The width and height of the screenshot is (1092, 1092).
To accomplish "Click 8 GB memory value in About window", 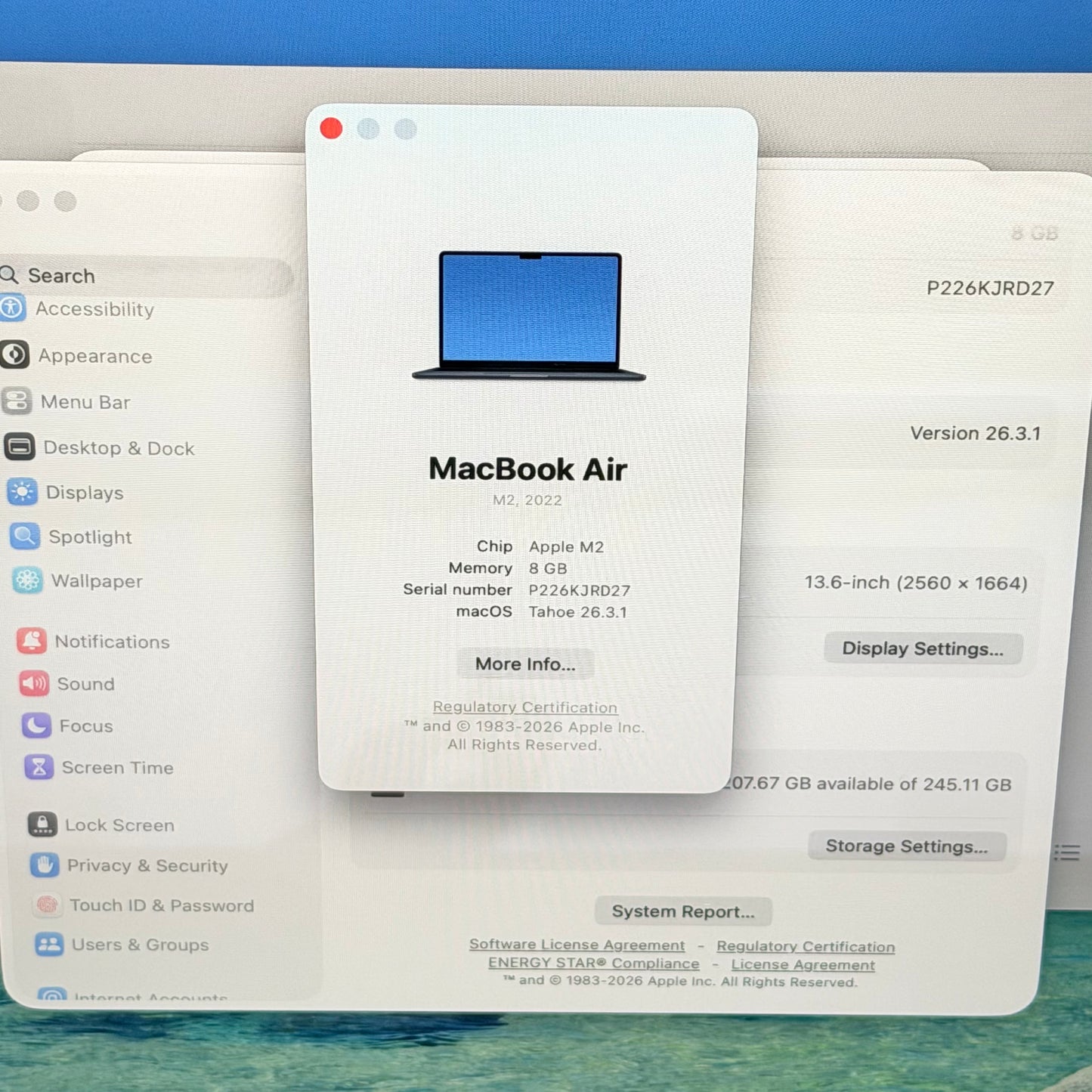I will (x=548, y=568).
